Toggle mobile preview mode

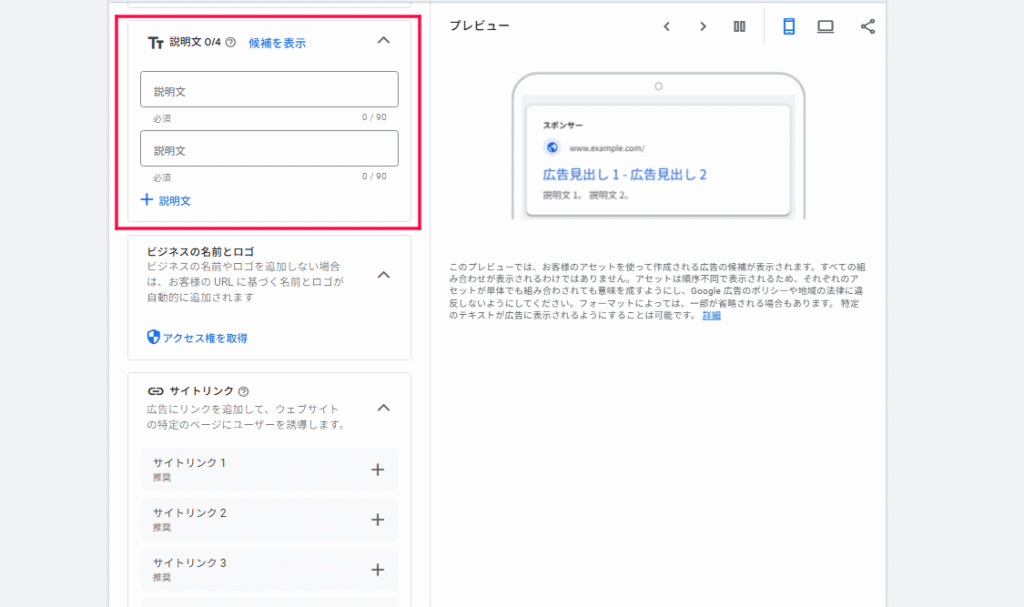point(789,26)
